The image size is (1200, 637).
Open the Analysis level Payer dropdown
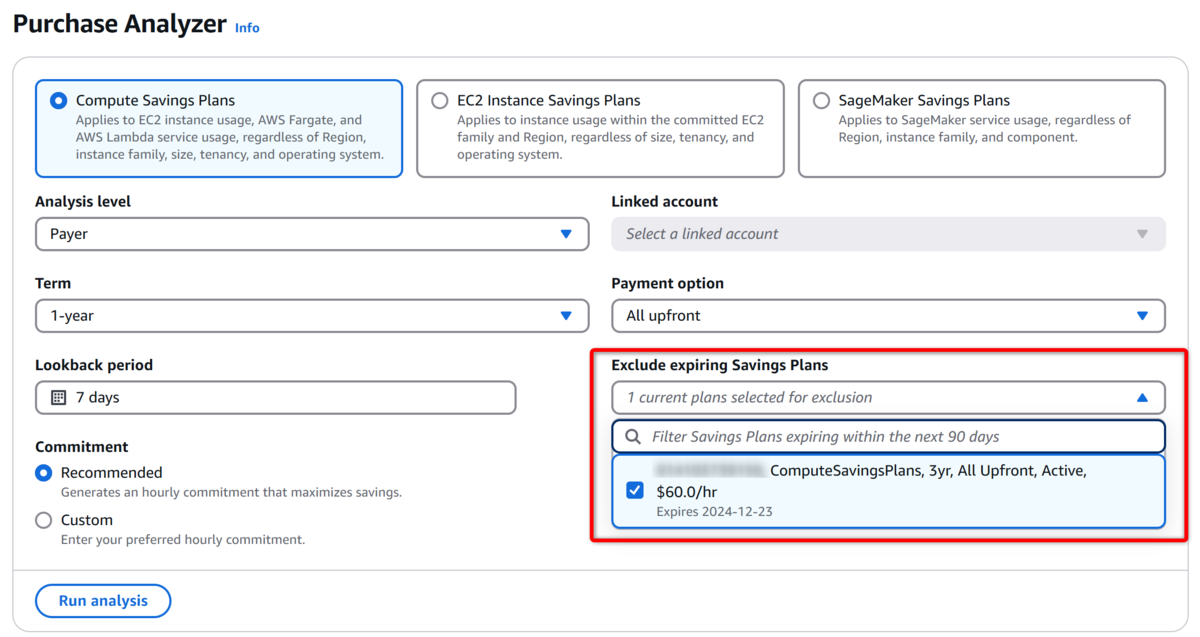(x=312, y=234)
